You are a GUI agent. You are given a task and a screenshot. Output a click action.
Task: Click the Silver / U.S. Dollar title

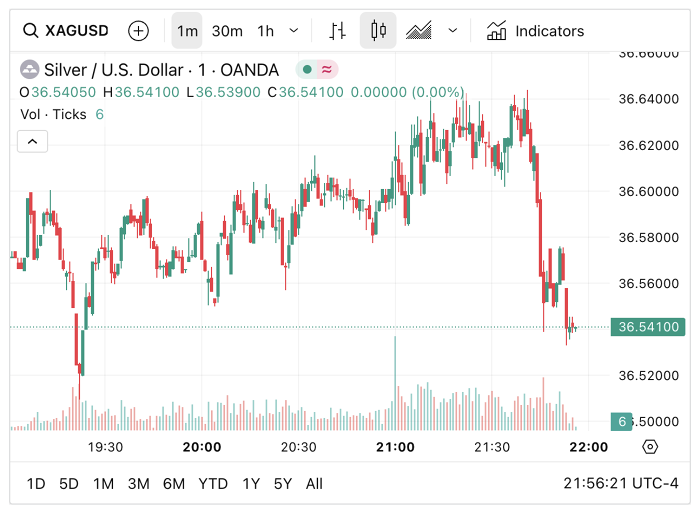[x=161, y=70]
